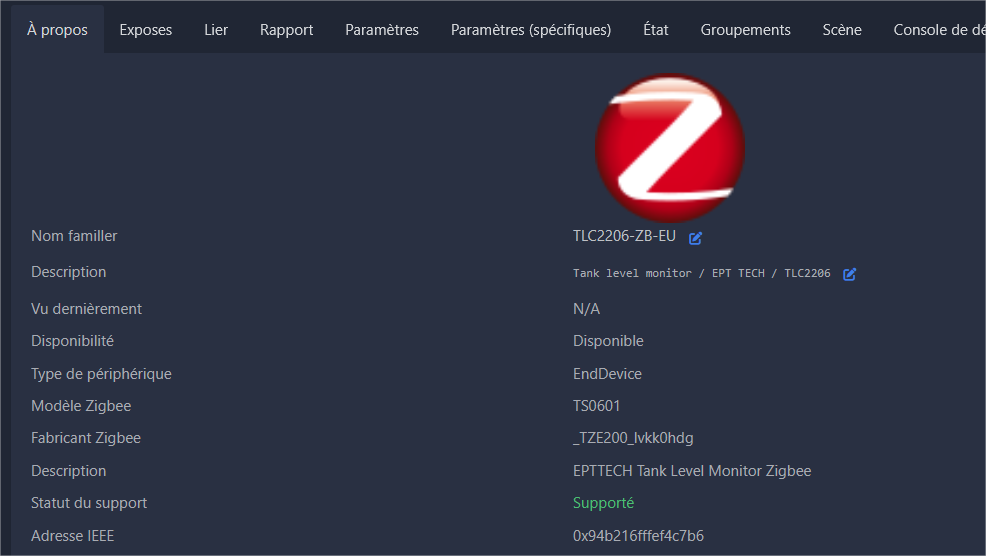Edit the friendly name TLC2206-ZB-EU

pos(695,238)
